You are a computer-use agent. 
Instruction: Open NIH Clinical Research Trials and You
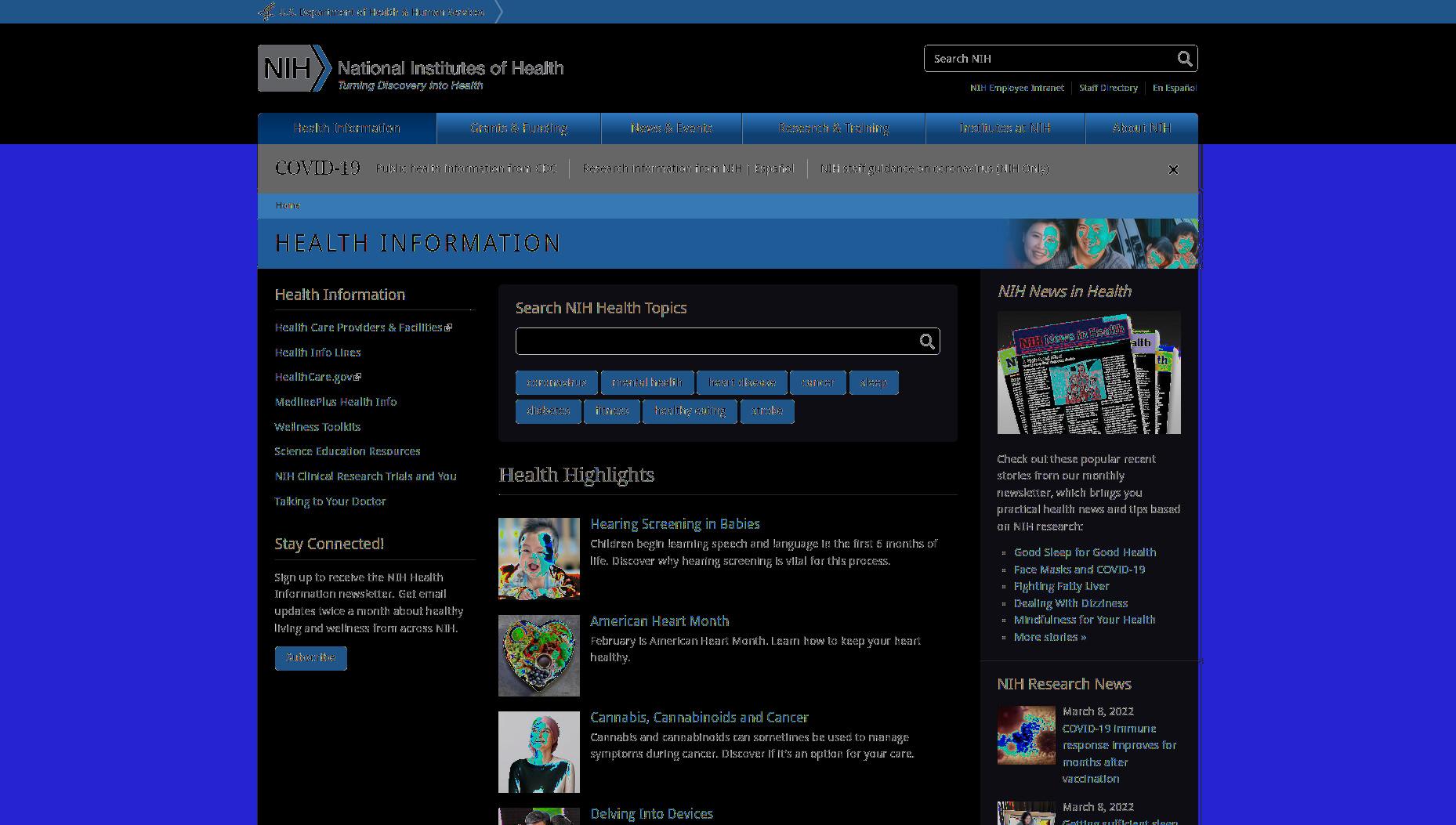tap(365, 476)
